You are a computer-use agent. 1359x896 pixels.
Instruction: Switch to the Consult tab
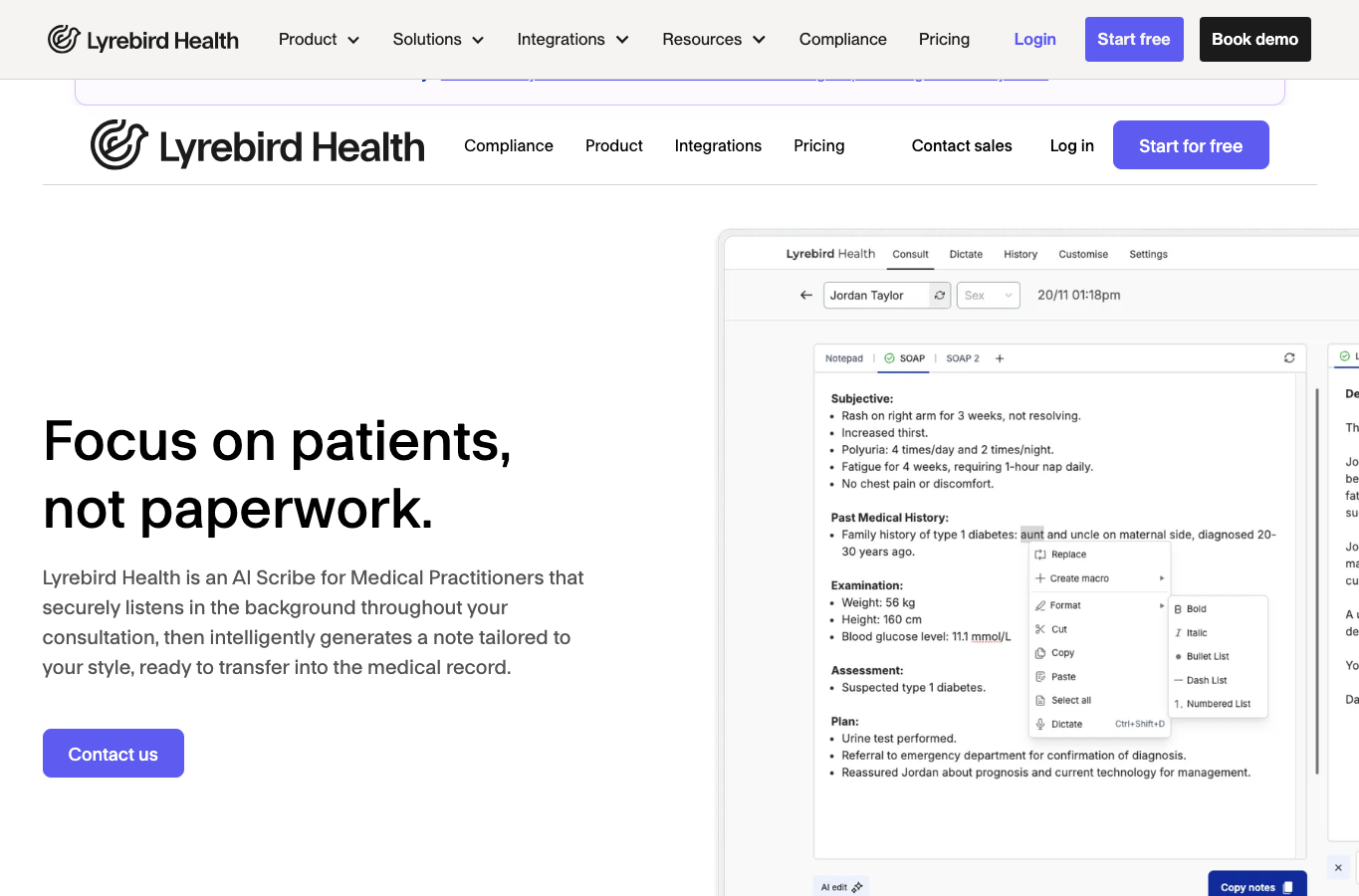(910, 255)
